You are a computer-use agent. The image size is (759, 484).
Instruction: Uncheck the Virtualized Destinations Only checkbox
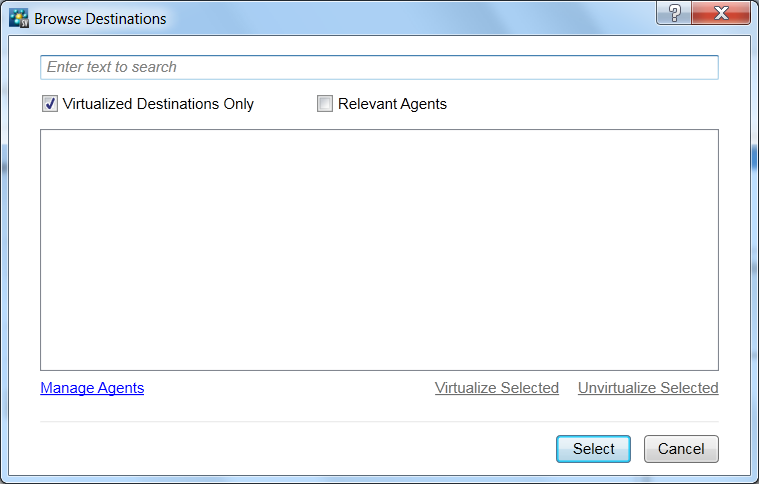(50, 104)
